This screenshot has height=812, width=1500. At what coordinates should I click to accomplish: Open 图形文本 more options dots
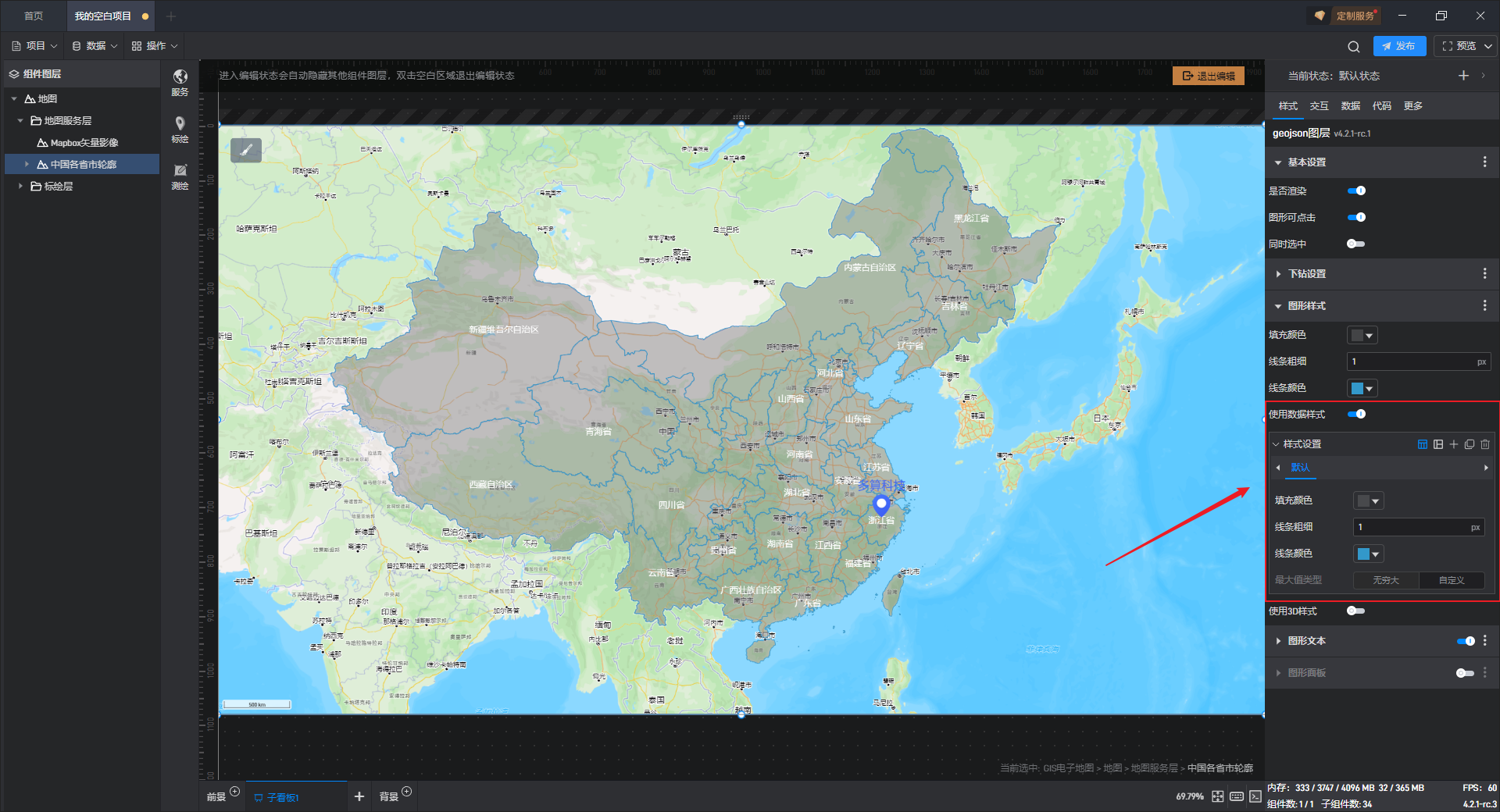pos(1484,640)
